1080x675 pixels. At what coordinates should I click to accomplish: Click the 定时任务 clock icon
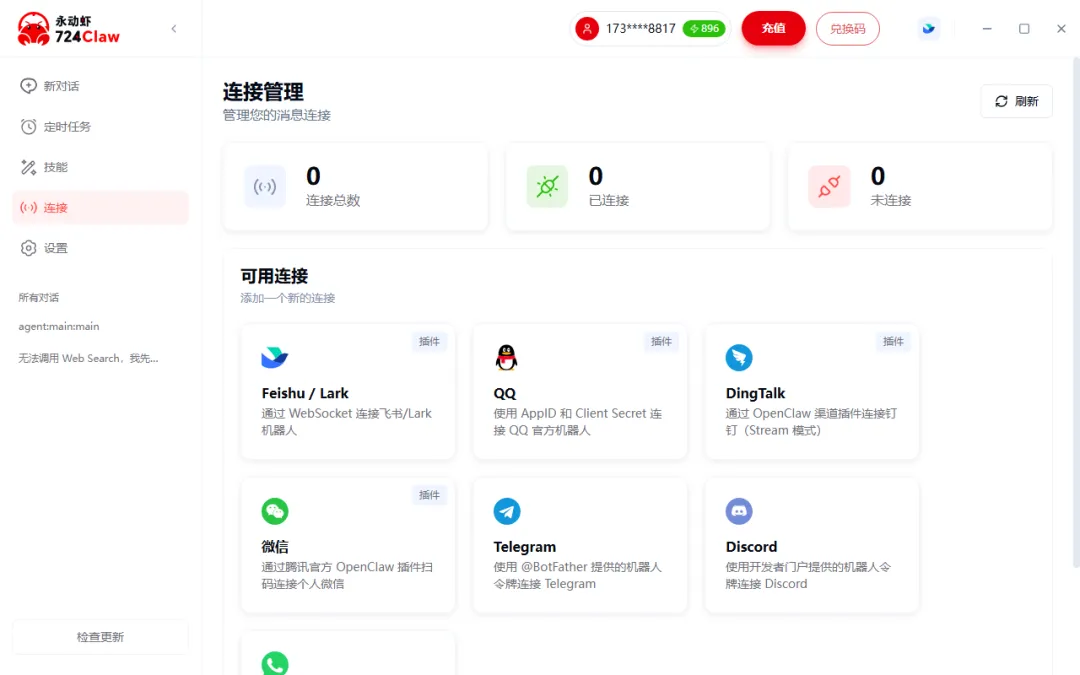[28, 127]
